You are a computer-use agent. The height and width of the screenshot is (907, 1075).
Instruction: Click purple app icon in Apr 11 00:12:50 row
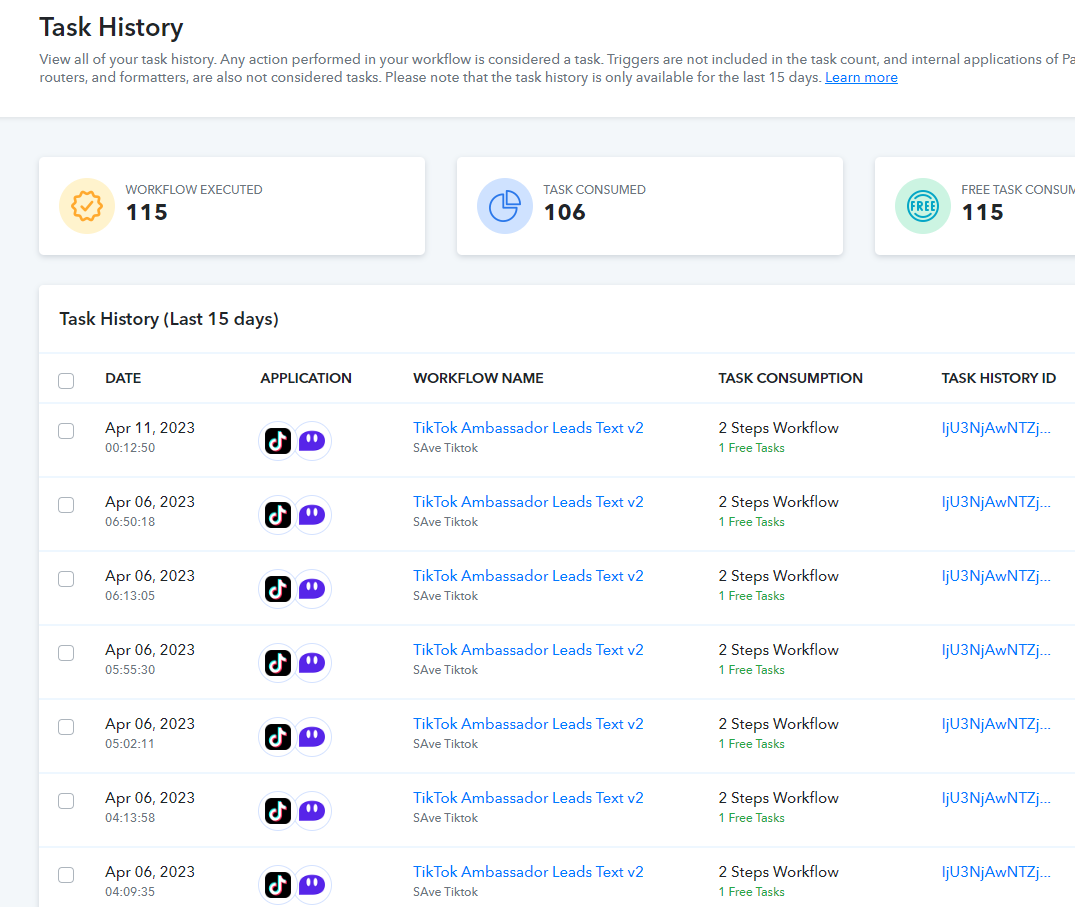click(x=312, y=441)
